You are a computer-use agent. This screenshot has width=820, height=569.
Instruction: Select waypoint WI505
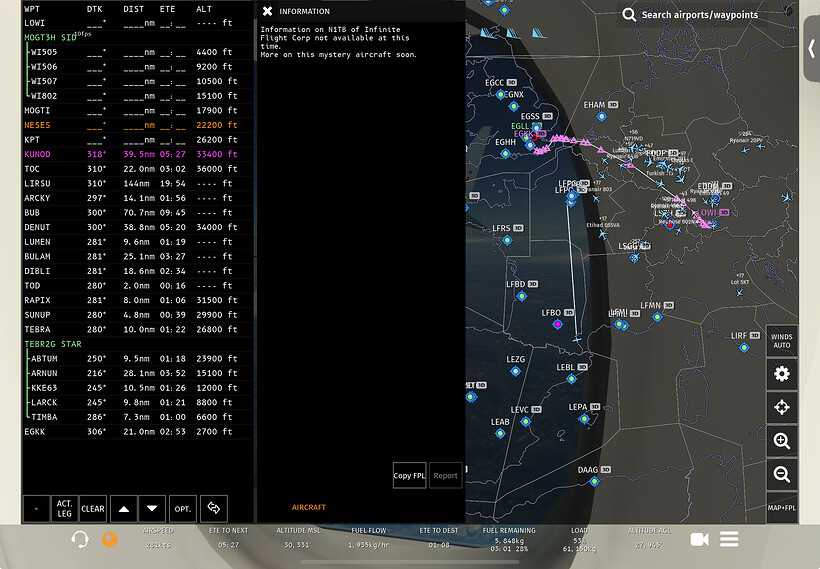pyautogui.click(x=139, y=52)
